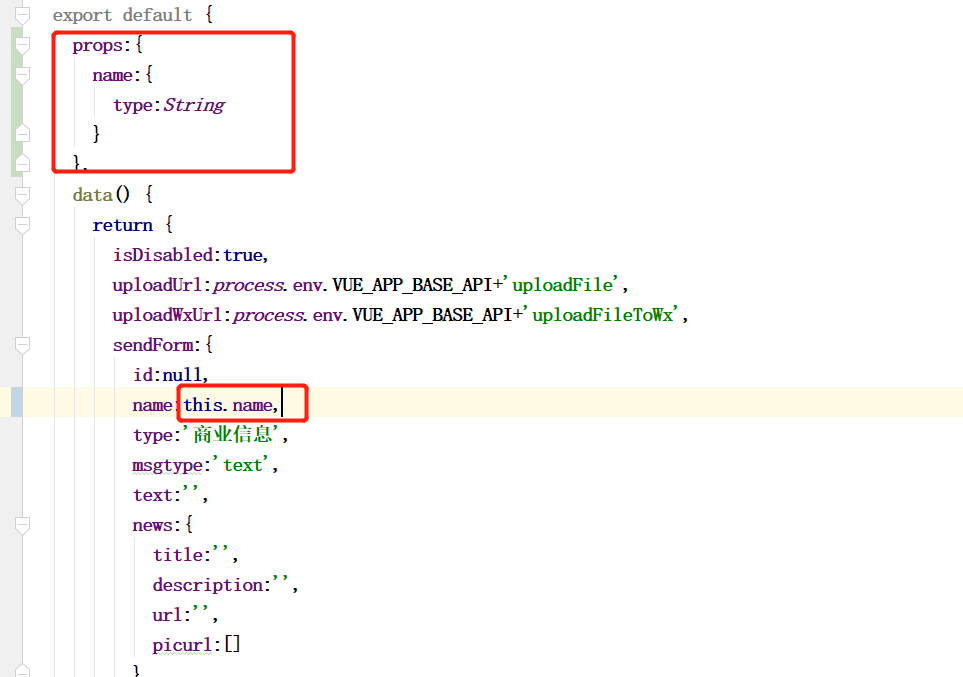The image size is (963, 677).
Task: Click the fold end marker closing props
Action: click(x=22, y=163)
